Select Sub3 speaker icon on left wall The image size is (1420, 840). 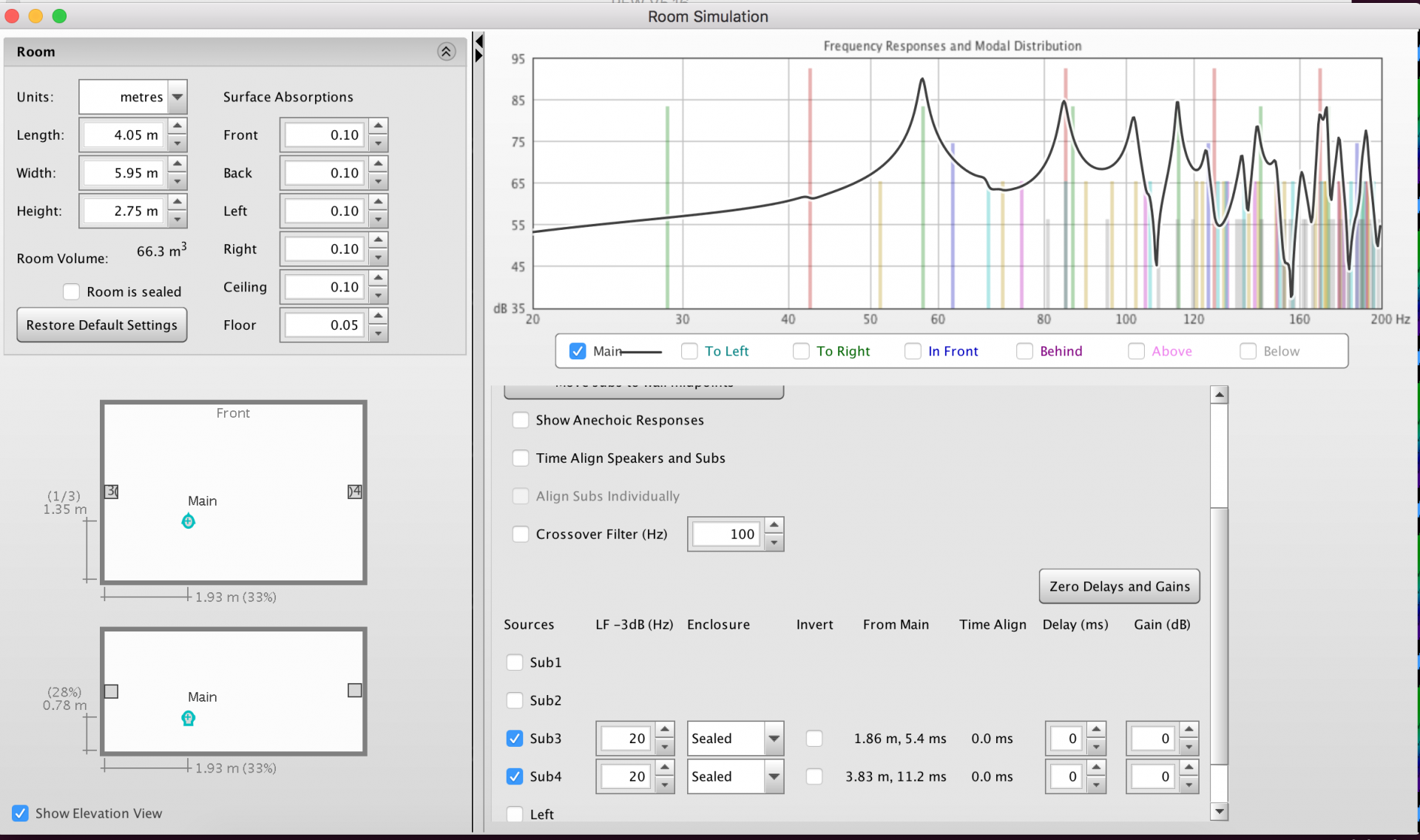point(112,492)
